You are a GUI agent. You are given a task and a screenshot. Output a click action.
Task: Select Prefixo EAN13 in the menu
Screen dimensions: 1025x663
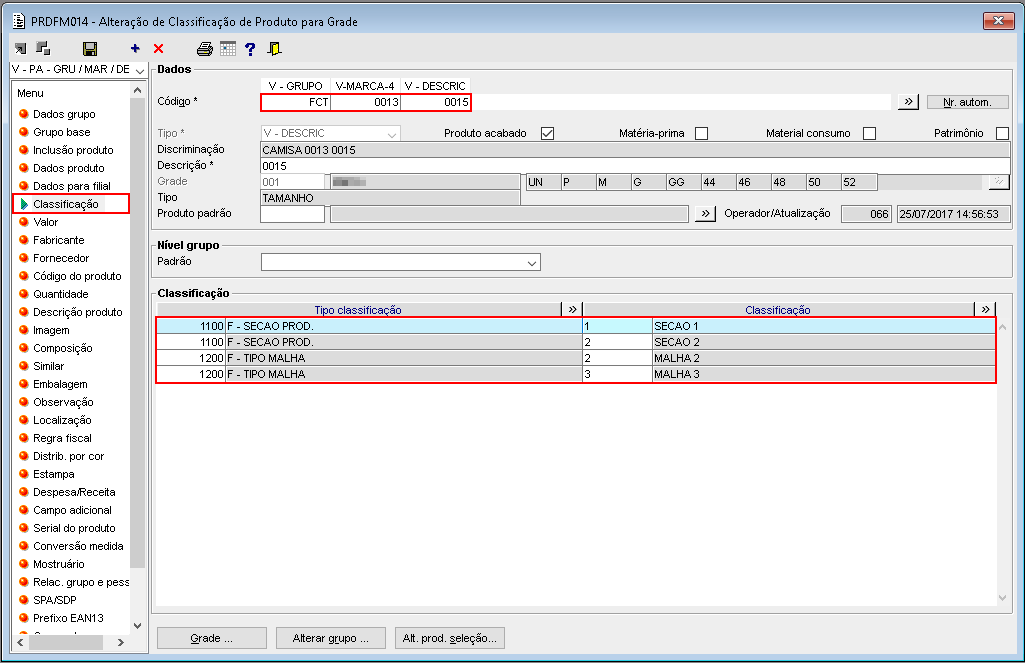pyautogui.click(x=68, y=618)
